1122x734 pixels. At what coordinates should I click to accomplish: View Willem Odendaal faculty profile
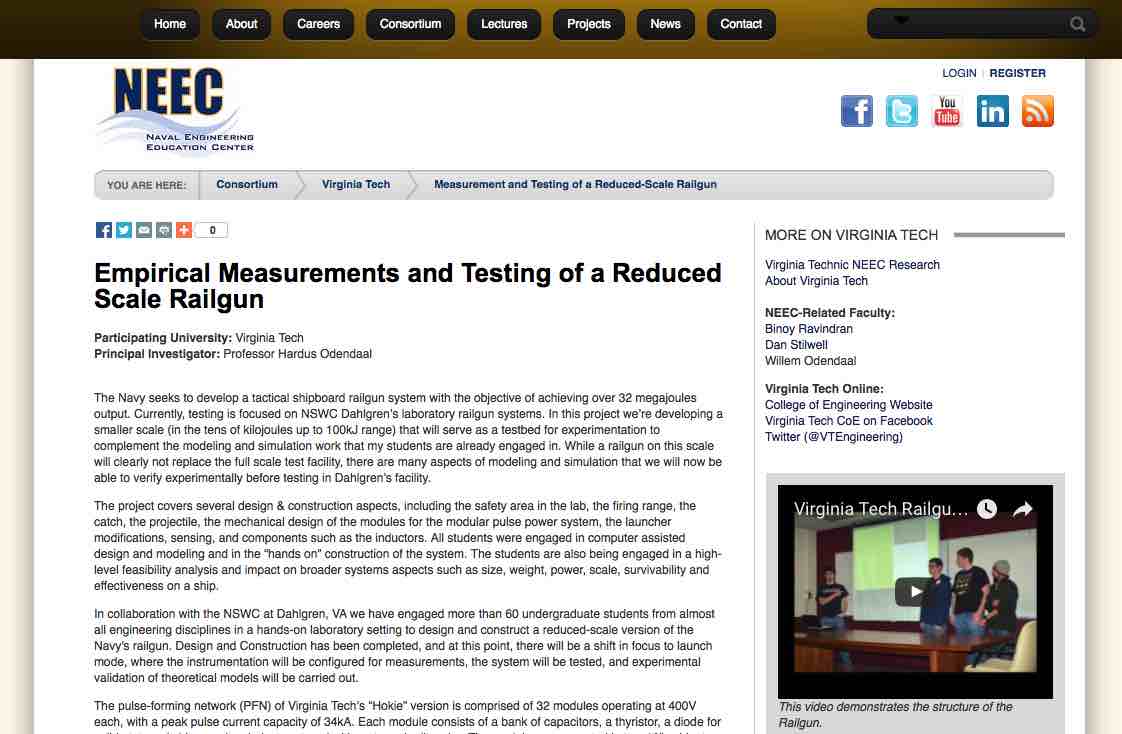811,361
